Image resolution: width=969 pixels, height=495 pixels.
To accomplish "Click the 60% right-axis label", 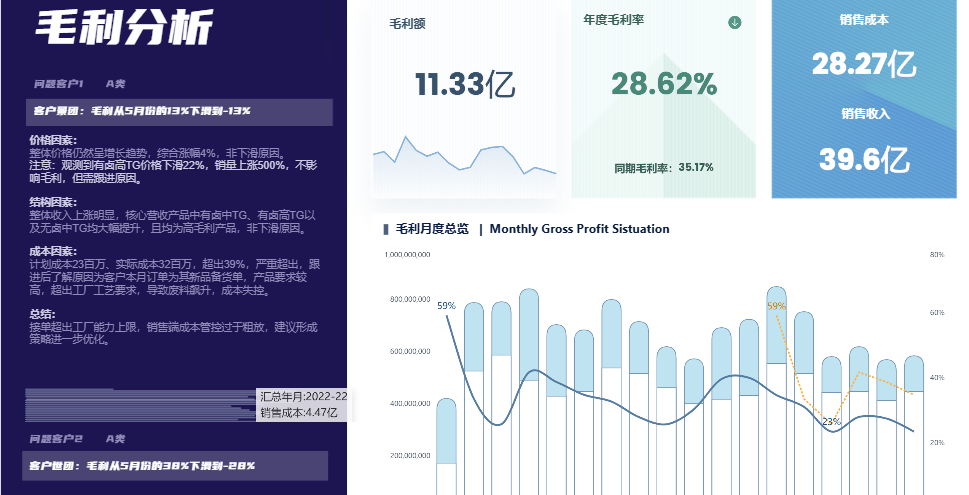I will pyautogui.click(x=937, y=313).
